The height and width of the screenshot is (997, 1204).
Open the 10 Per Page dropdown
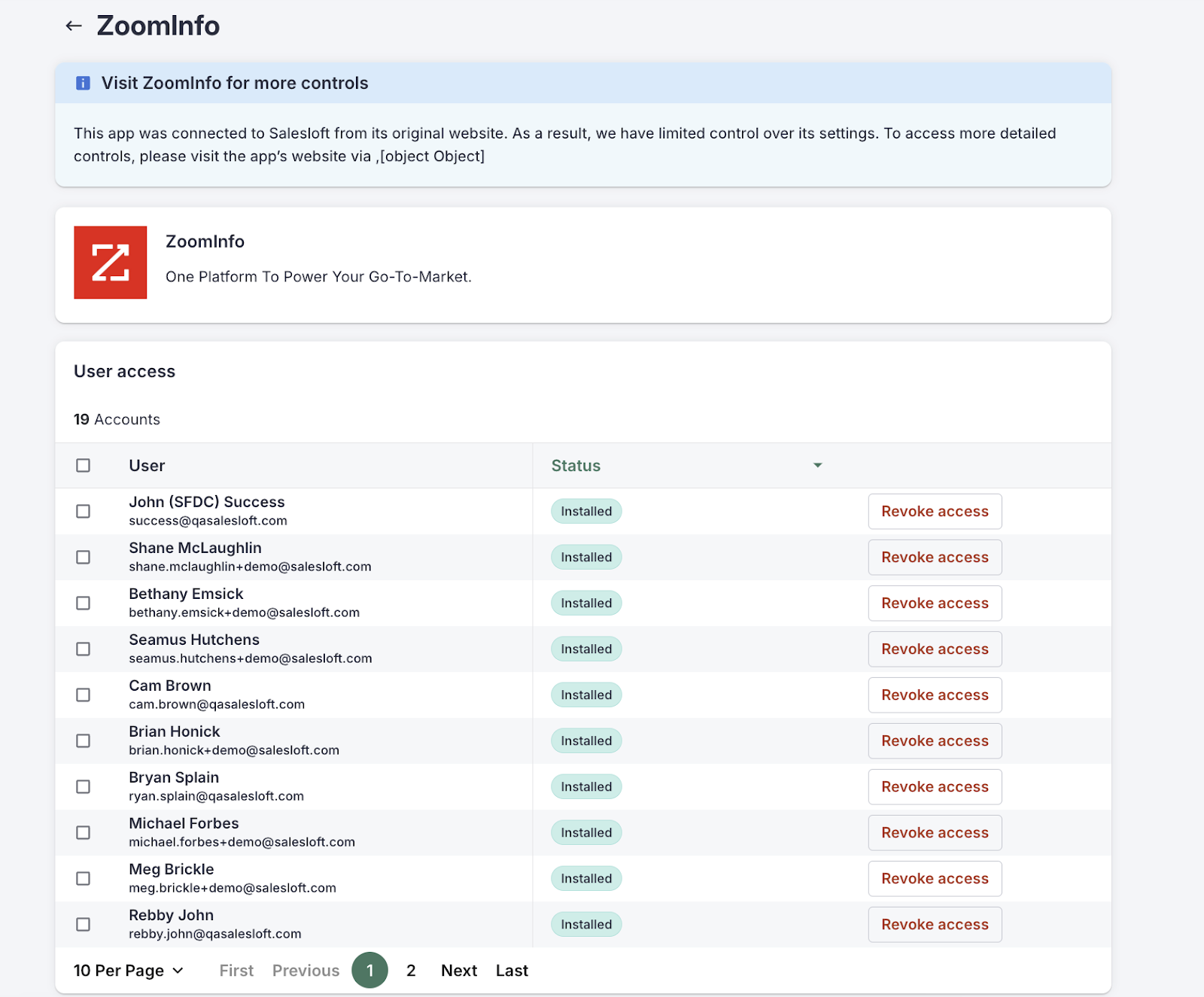click(x=129, y=971)
